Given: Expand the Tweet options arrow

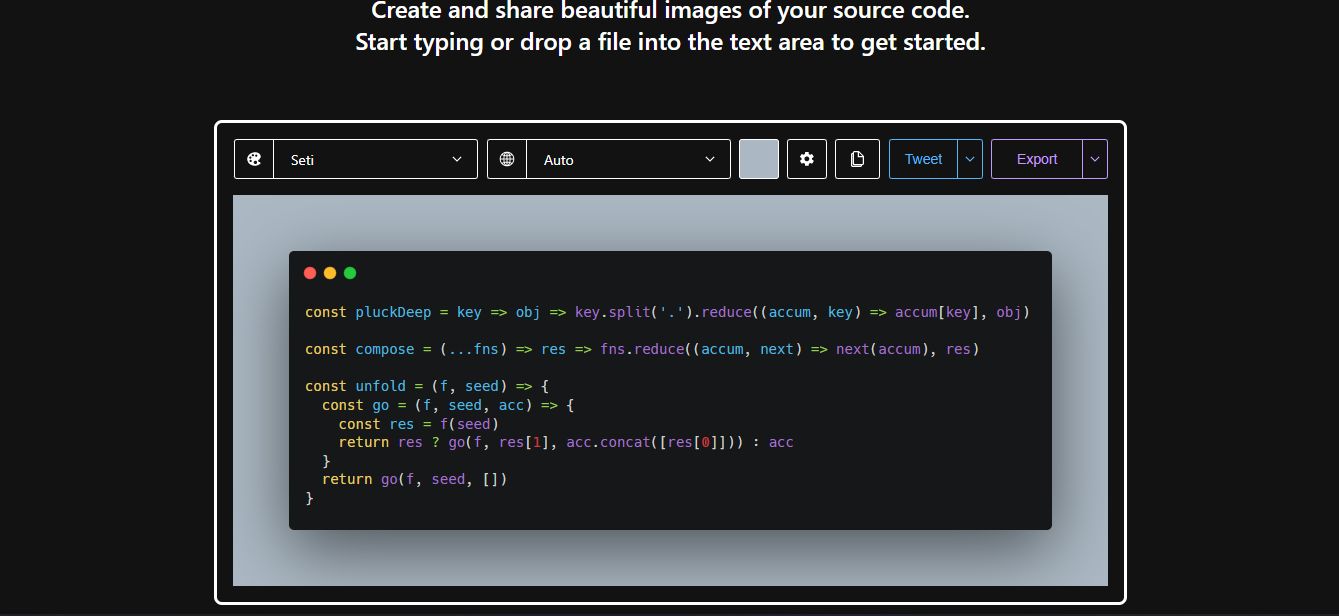Looking at the screenshot, I should click(970, 159).
